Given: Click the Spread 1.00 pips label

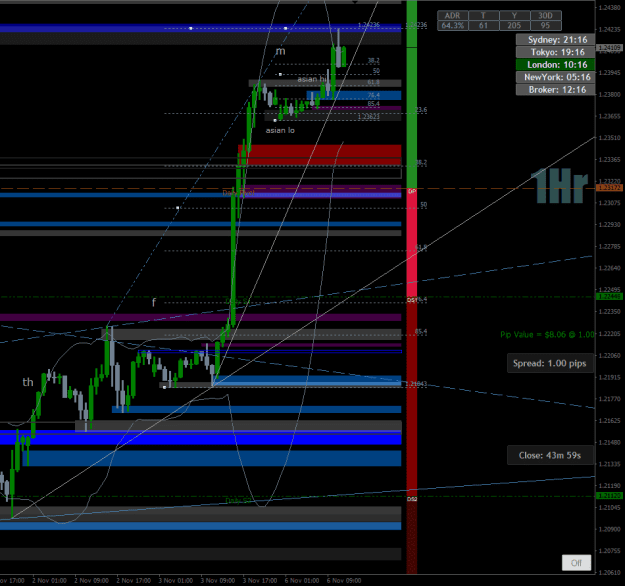Looking at the screenshot, I should tap(550, 363).
